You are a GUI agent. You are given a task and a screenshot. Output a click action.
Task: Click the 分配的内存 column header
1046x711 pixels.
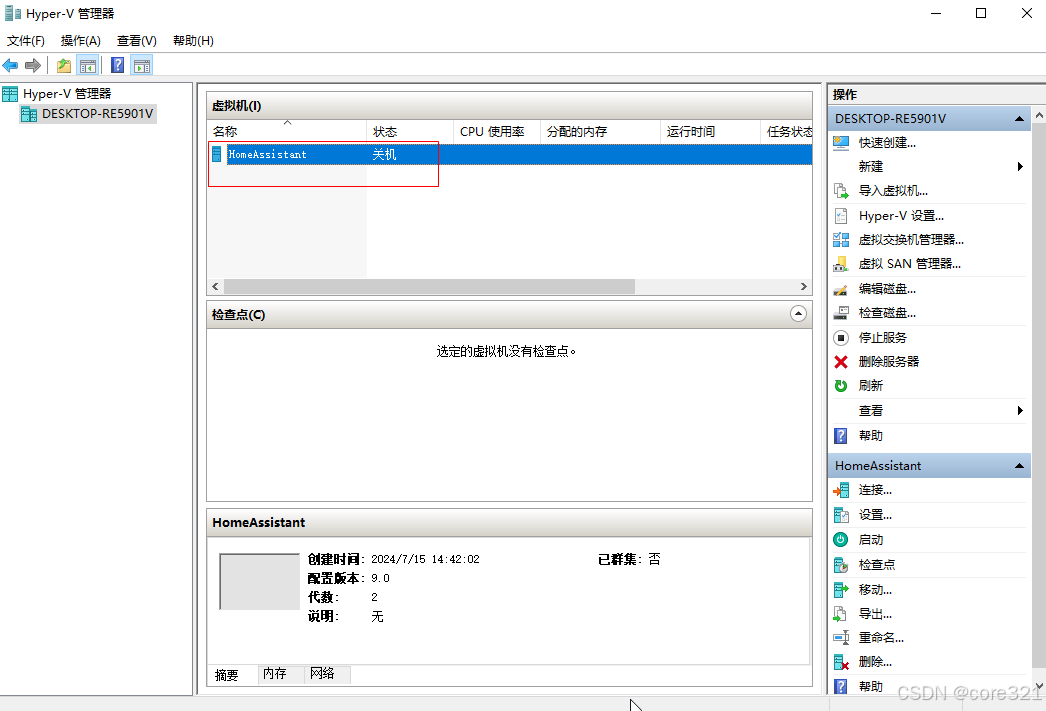tap(600, 131)
